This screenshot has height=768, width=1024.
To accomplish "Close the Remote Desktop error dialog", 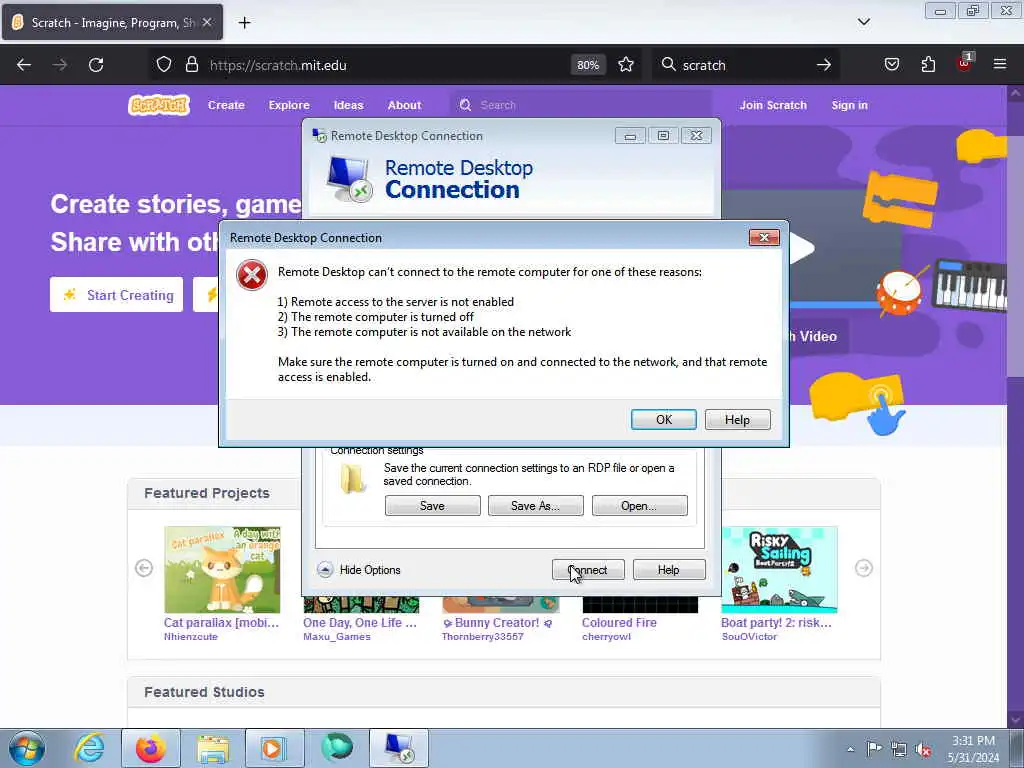I will tap(764, 237).
